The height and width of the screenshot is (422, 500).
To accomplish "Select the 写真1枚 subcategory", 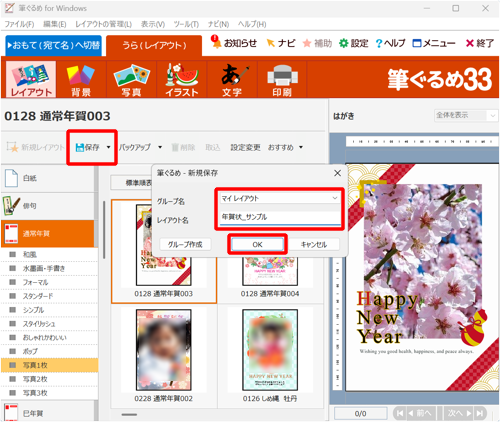I will point(49,365).
